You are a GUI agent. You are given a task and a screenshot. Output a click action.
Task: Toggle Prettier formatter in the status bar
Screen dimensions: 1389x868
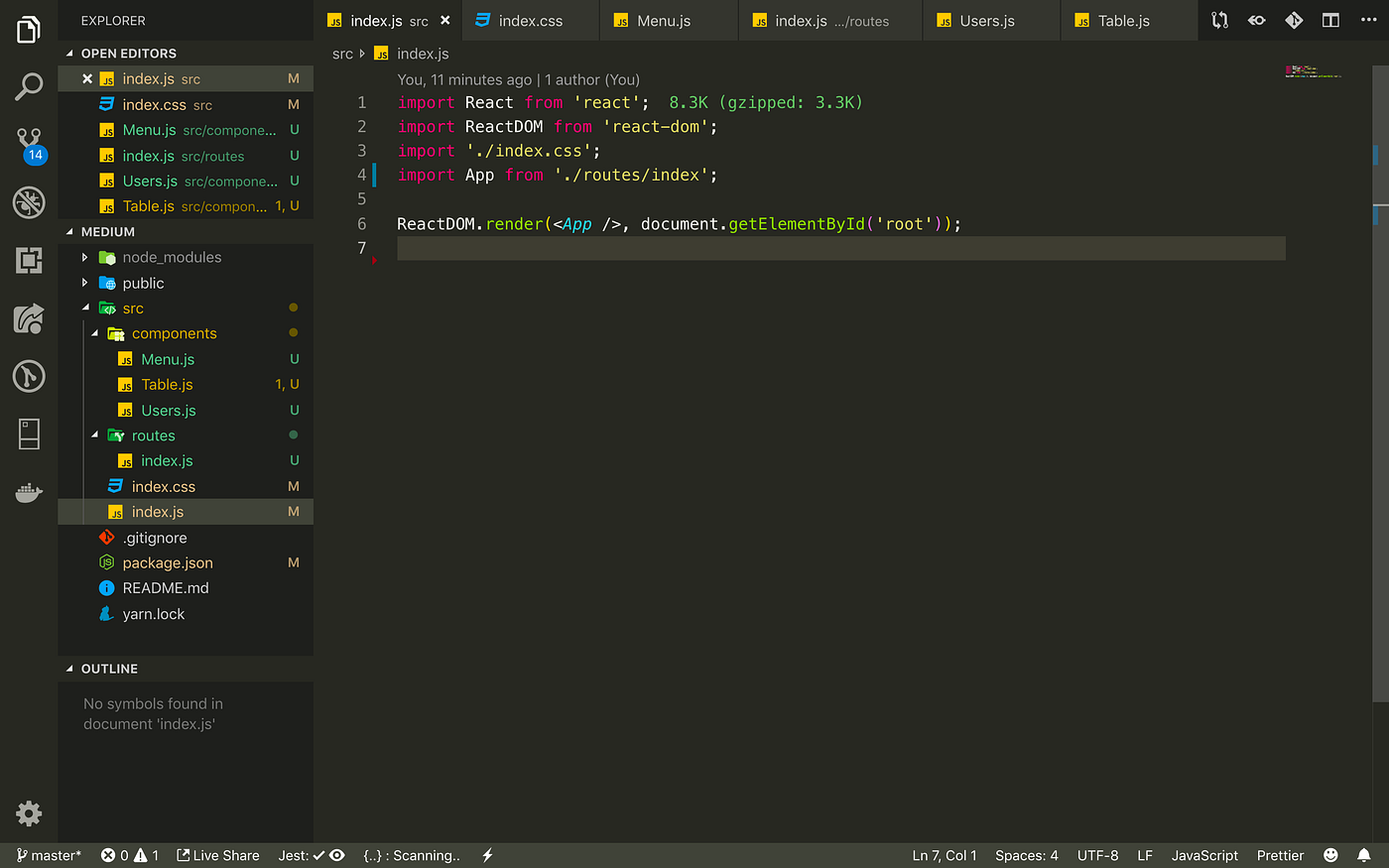[x=1280, y=854]
